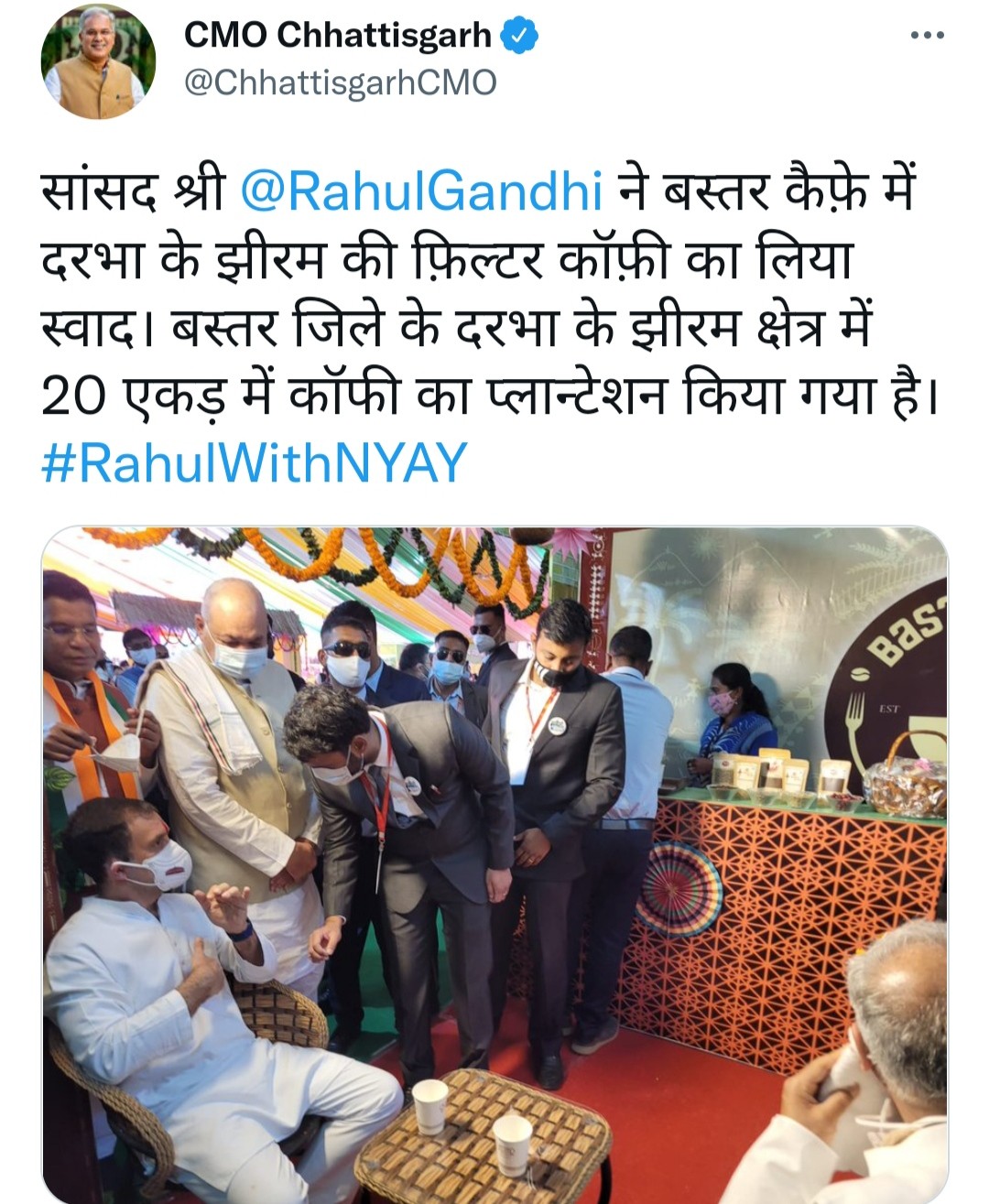989x1204 pixels.
Task: Open the three-dot more options menu
Action: point(927,36)
